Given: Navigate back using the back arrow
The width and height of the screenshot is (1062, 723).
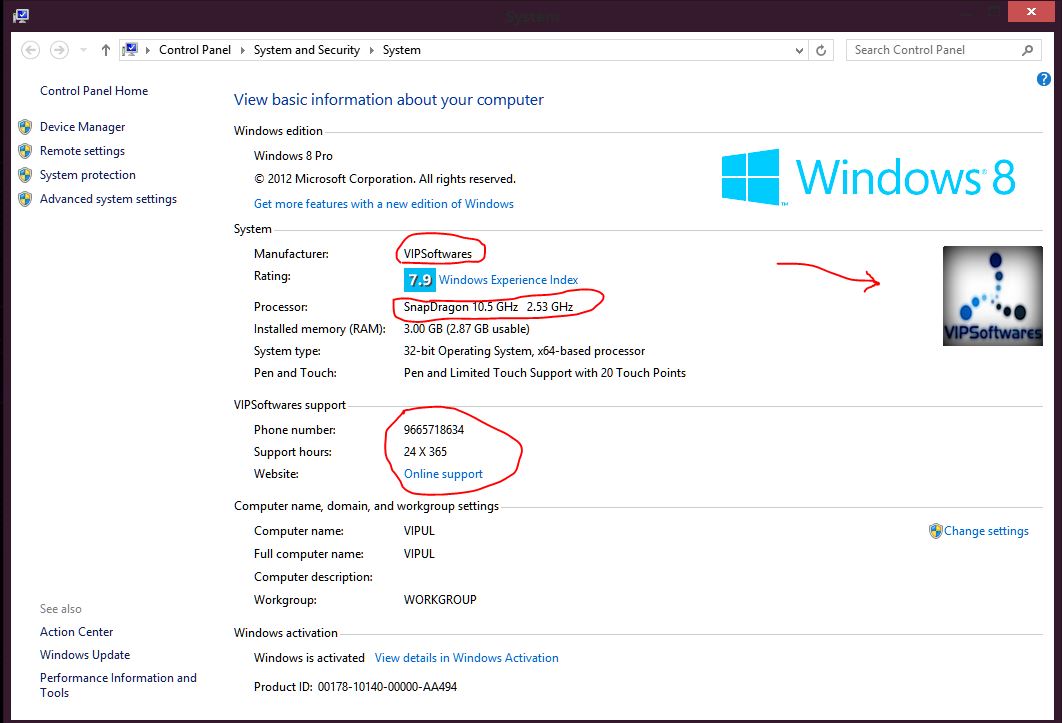Looking at the screenshot, I should (30, 49).
